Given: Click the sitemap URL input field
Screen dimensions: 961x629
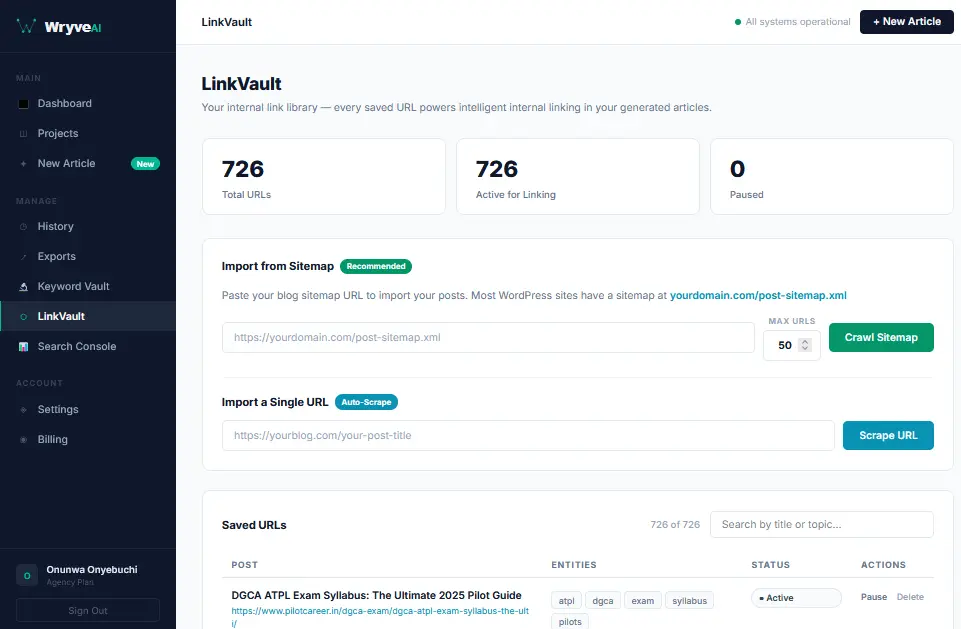Looking at the screenshot, I should 488,337.
